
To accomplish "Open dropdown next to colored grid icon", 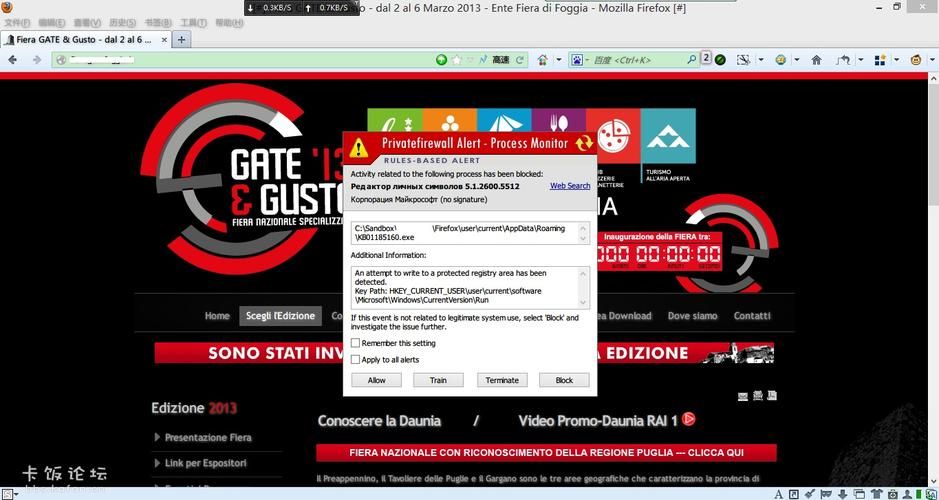I will click(x=896, y=60).
